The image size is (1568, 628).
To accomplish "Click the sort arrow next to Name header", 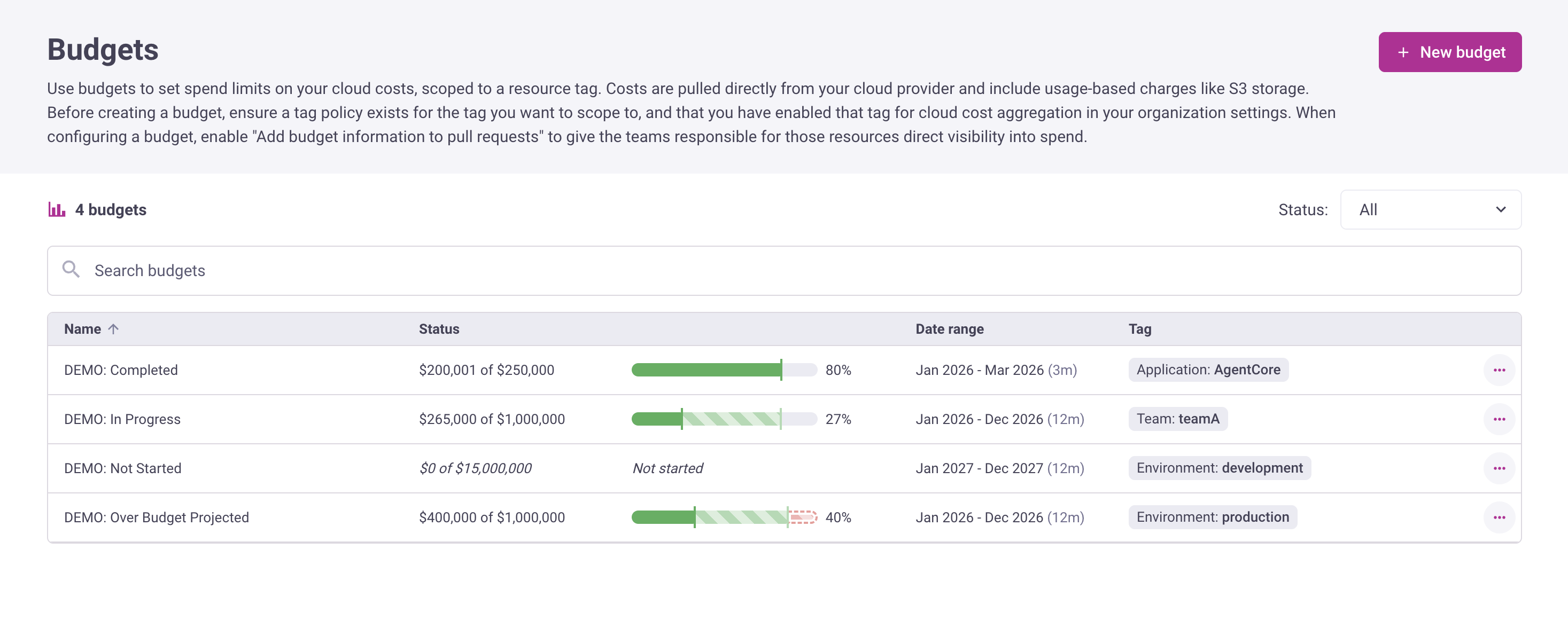I will (x=114, y=329).
